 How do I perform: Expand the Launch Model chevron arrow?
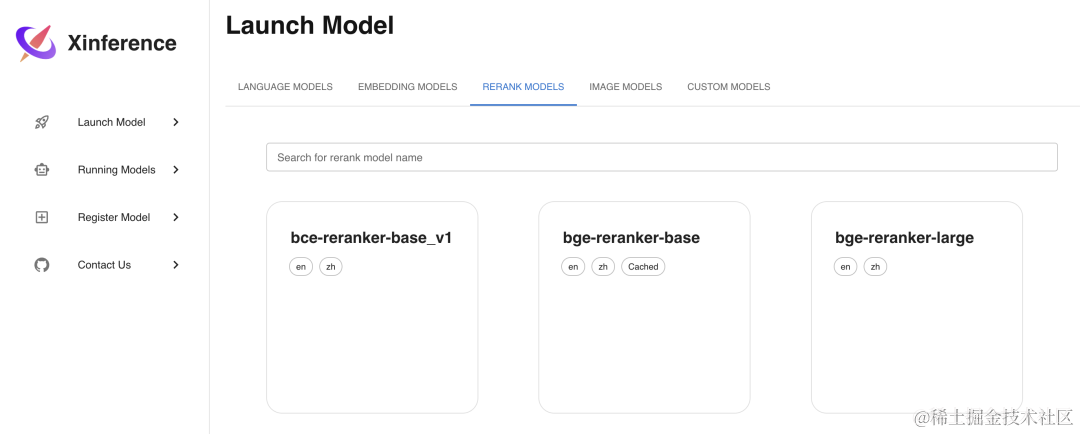pos(176,122)
